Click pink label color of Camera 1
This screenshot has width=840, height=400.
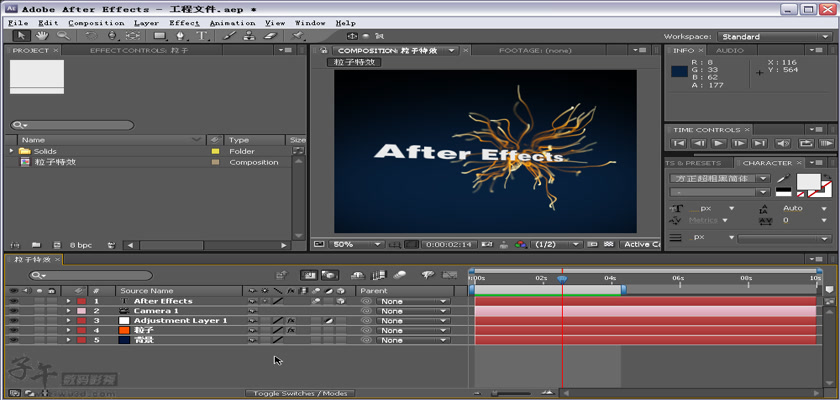tap(81, 311)
